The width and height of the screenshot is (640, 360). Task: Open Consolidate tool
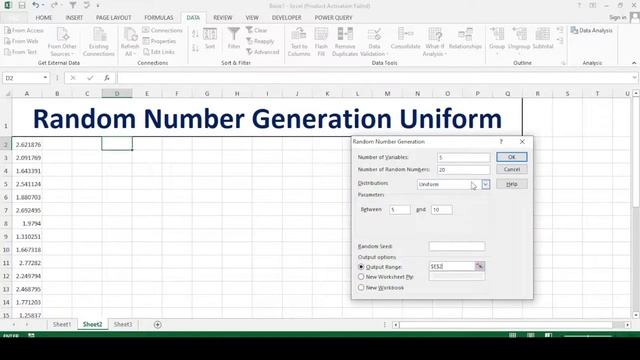[405, 39]
